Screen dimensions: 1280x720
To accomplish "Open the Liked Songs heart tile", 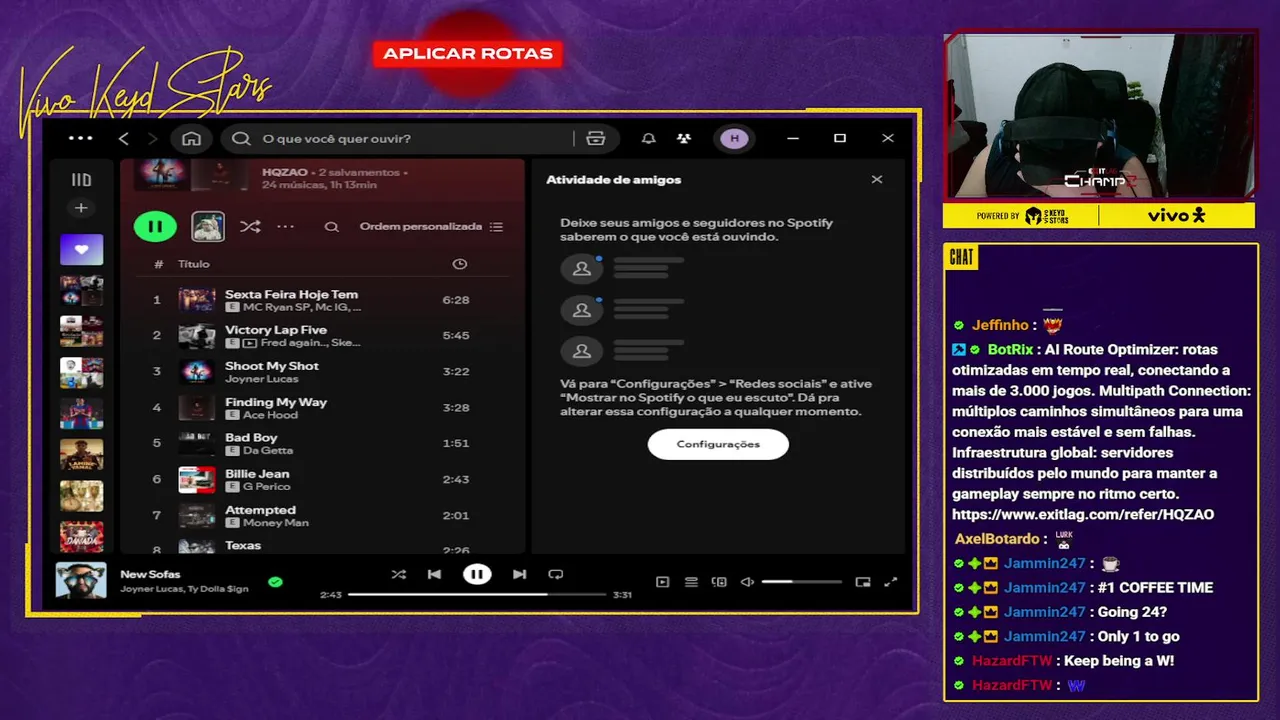I will pyautogui.click(x=81, y=249).
